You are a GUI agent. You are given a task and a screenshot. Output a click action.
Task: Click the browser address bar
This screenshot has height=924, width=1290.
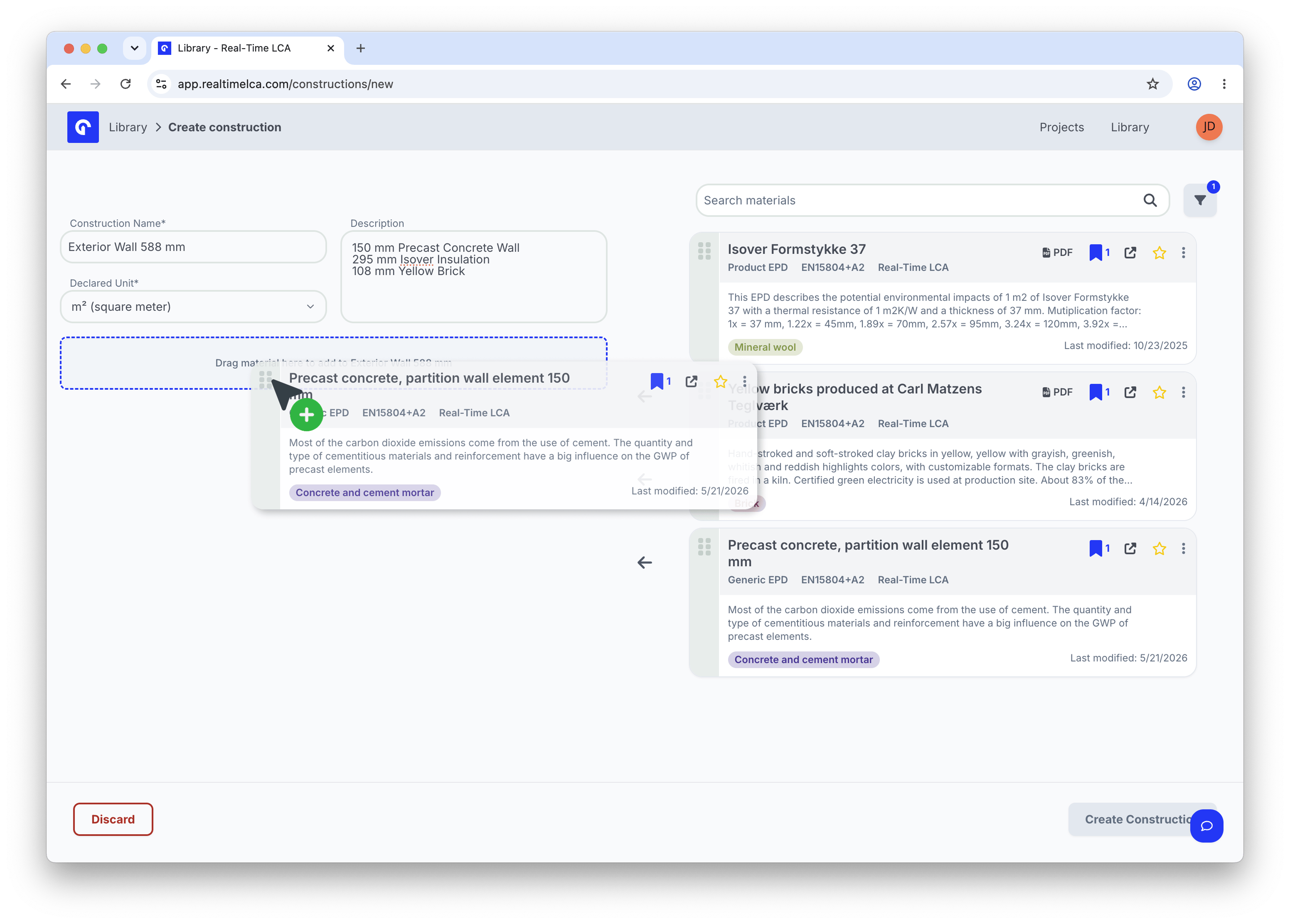click(660, 84)
